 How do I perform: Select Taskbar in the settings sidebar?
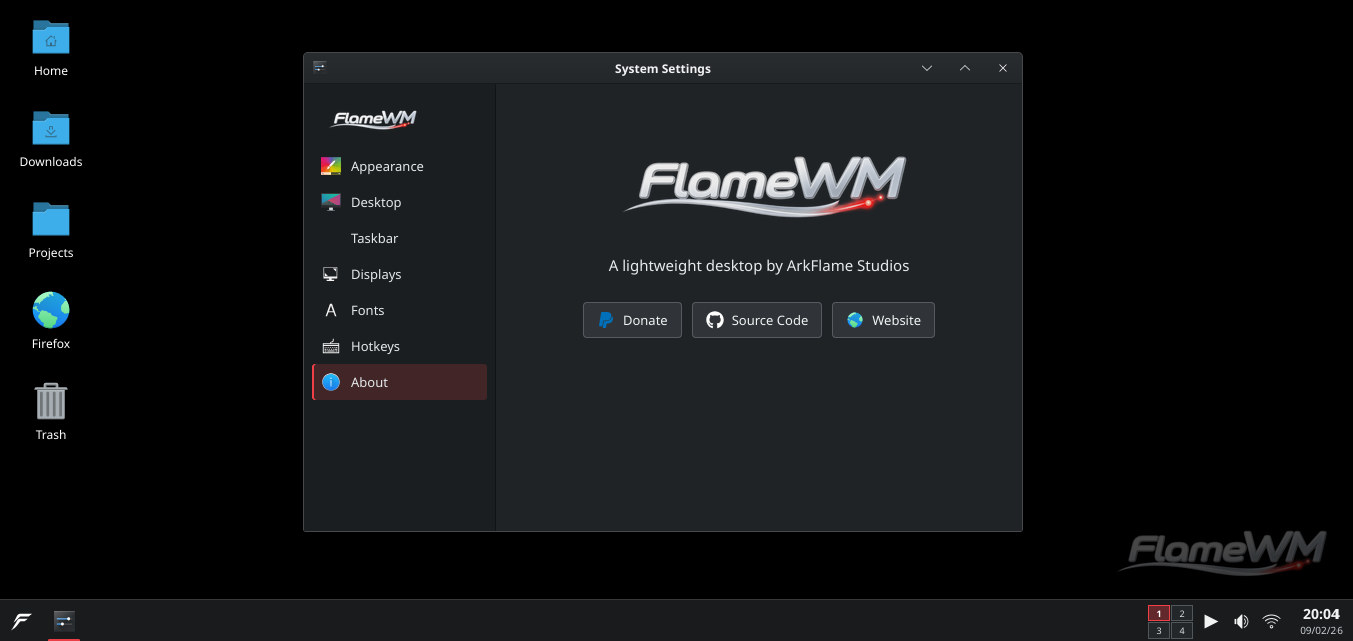click(399, 238)
